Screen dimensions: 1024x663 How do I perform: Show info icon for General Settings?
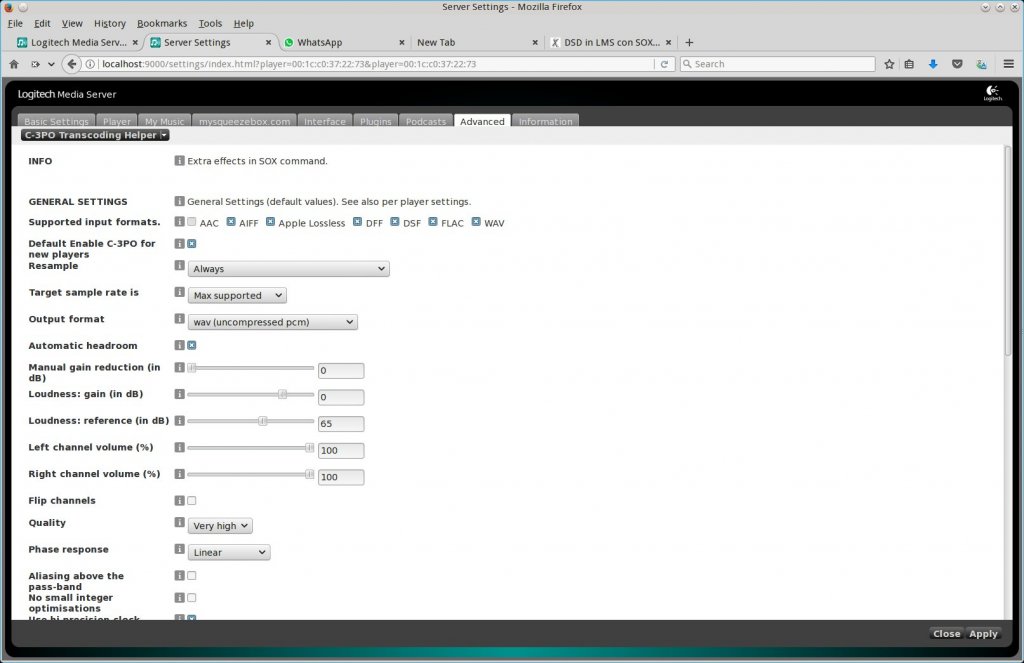coord(179,201)
